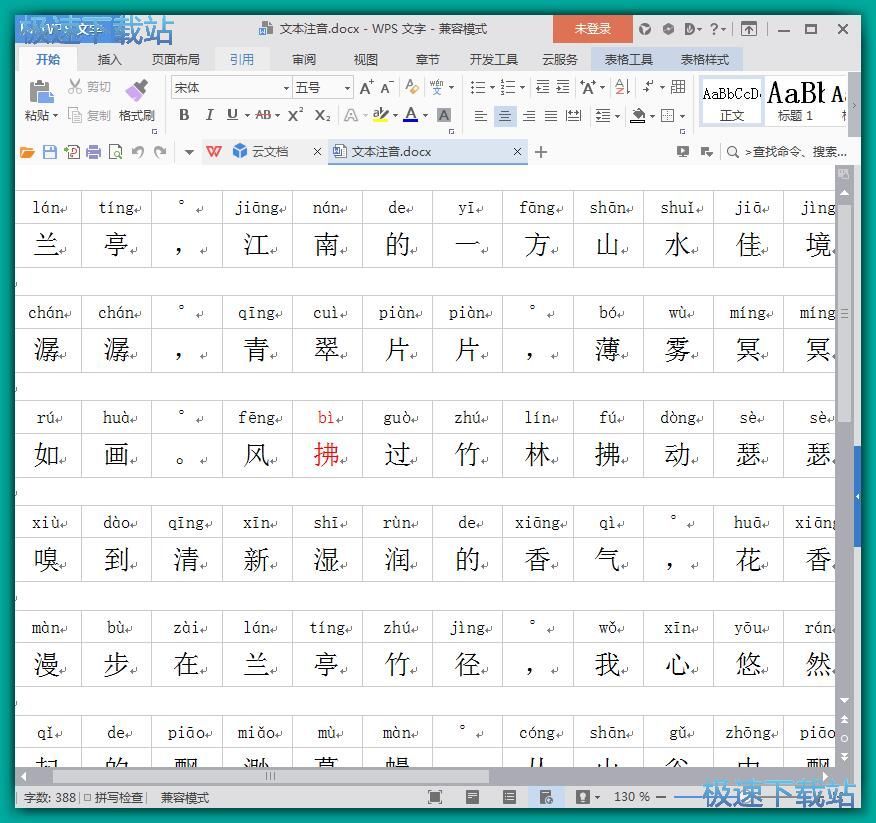
Task: Expand highlight color dropdown arrow
Action: pyautogui.click(x=396, y=116)
